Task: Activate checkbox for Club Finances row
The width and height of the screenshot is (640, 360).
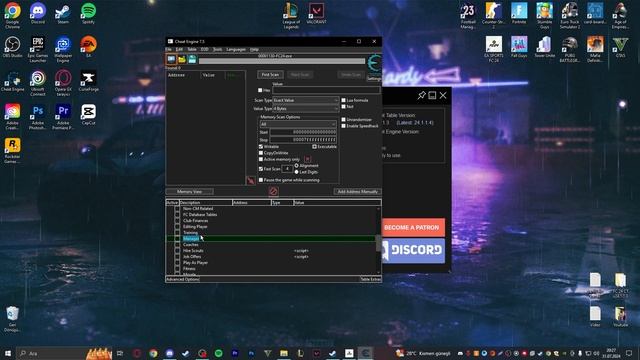Action: click(177, 221)
